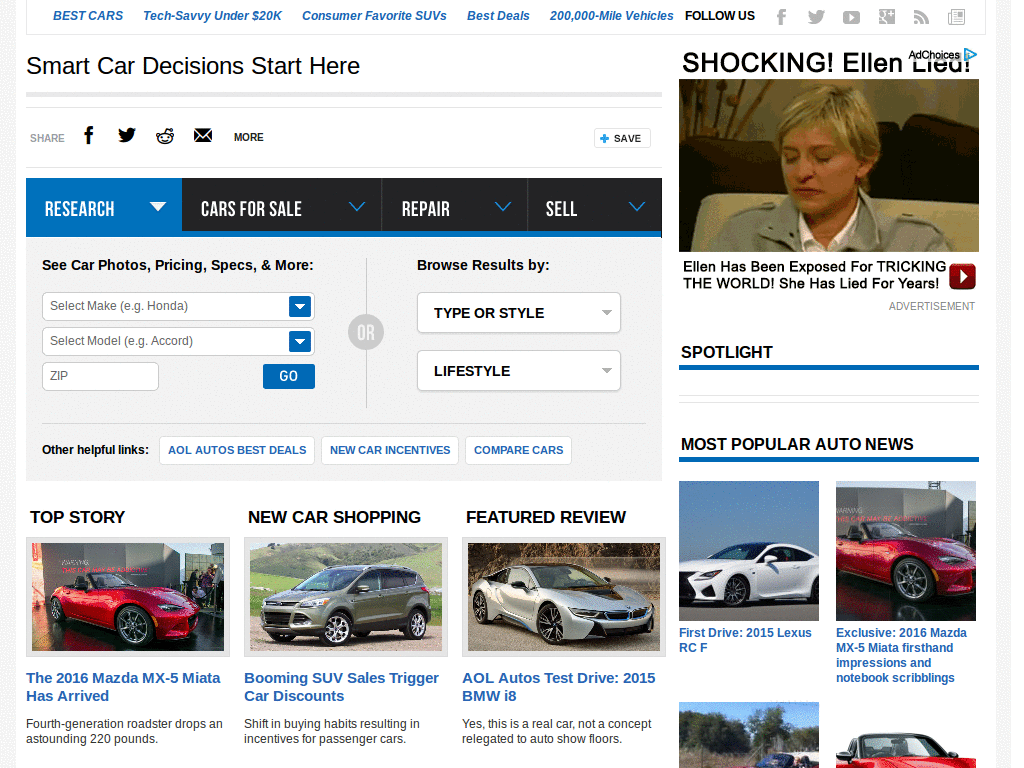Click the Ford SUV shopping thumbnail
Viewport: 1024px width, 768px height.
click(346, 597)
